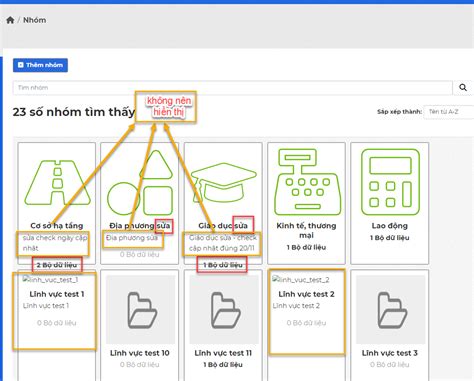Screen dimensions: 474x381
Task: Click the 'Lĩnh vực test 1' gray description
Action: [x=46, y=306]
